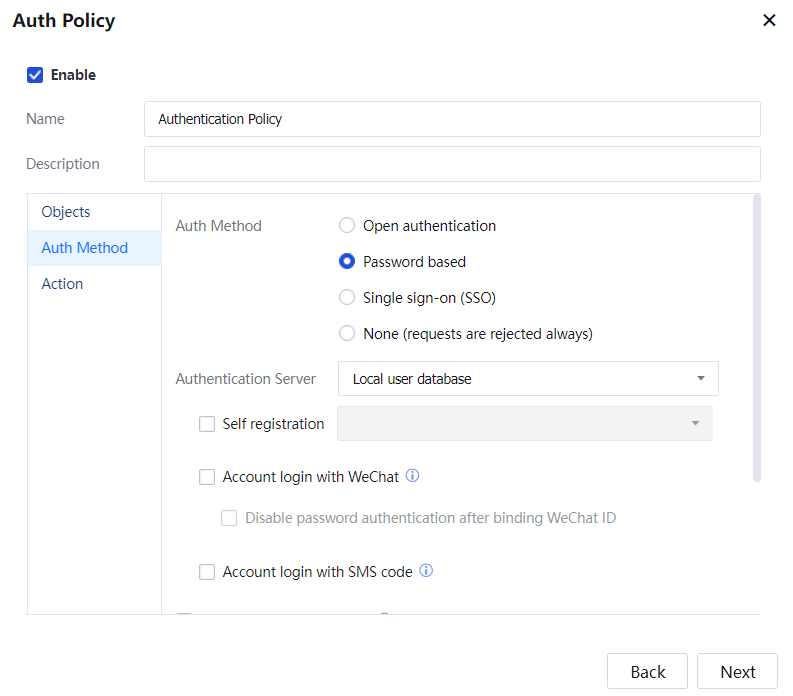Switch to the Objects tab

[x=66, y=212]
